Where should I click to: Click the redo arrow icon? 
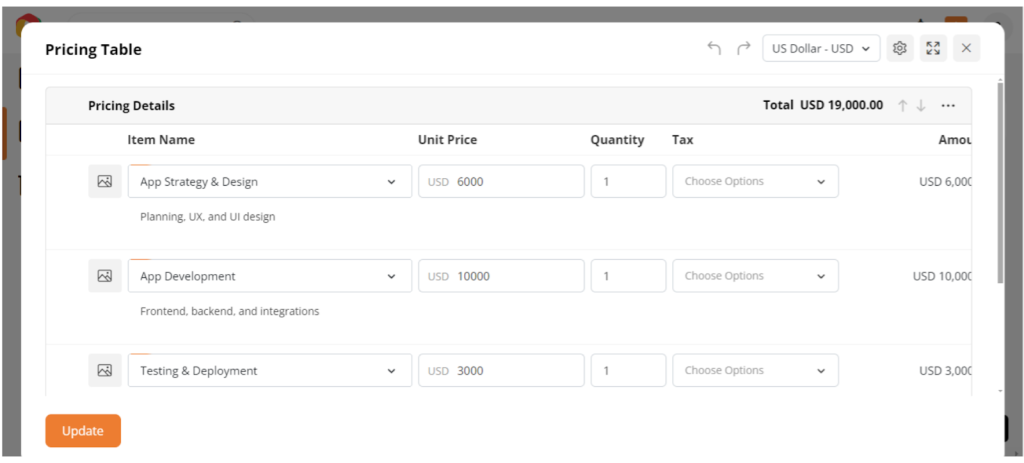[743, 48]
